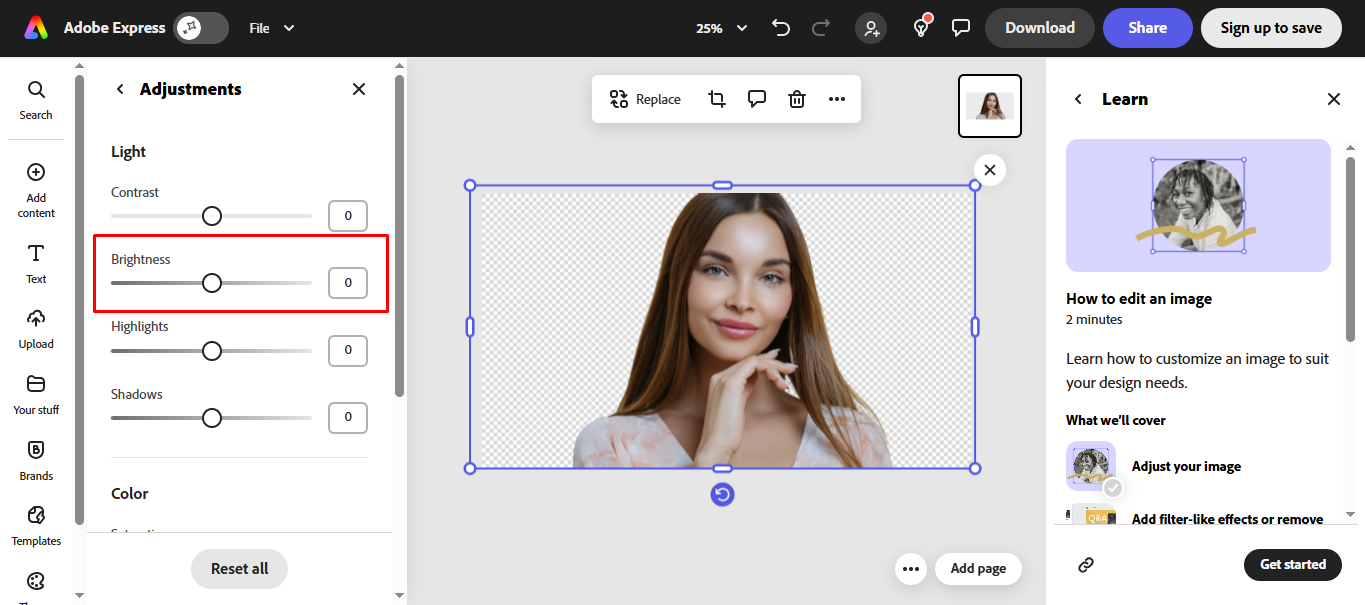Click the Reset all button in Adjustments
The image size is (1365, 605).
(x=239, y=568)
